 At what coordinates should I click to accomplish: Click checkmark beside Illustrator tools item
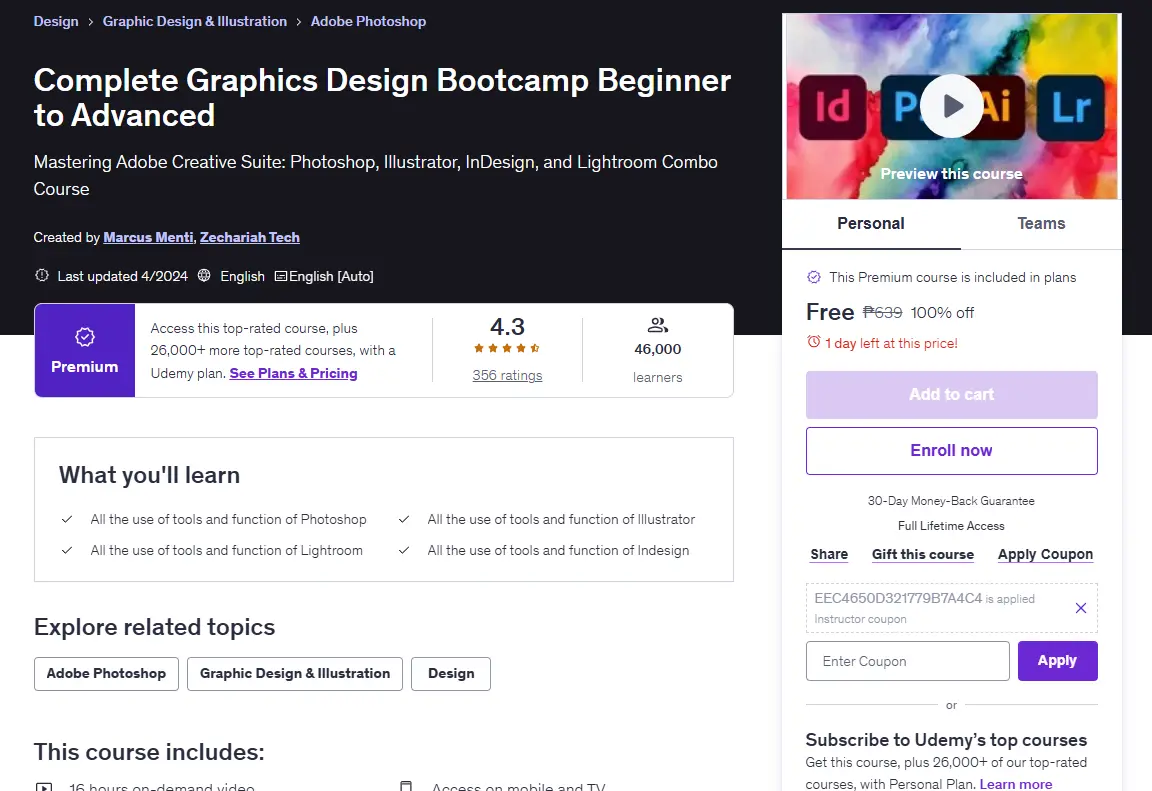(404, 519)
